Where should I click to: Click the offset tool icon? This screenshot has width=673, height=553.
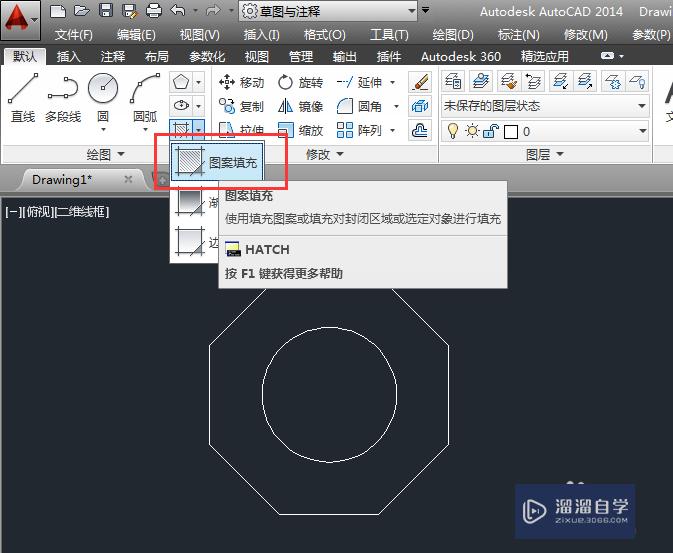[x=420, y=130]
